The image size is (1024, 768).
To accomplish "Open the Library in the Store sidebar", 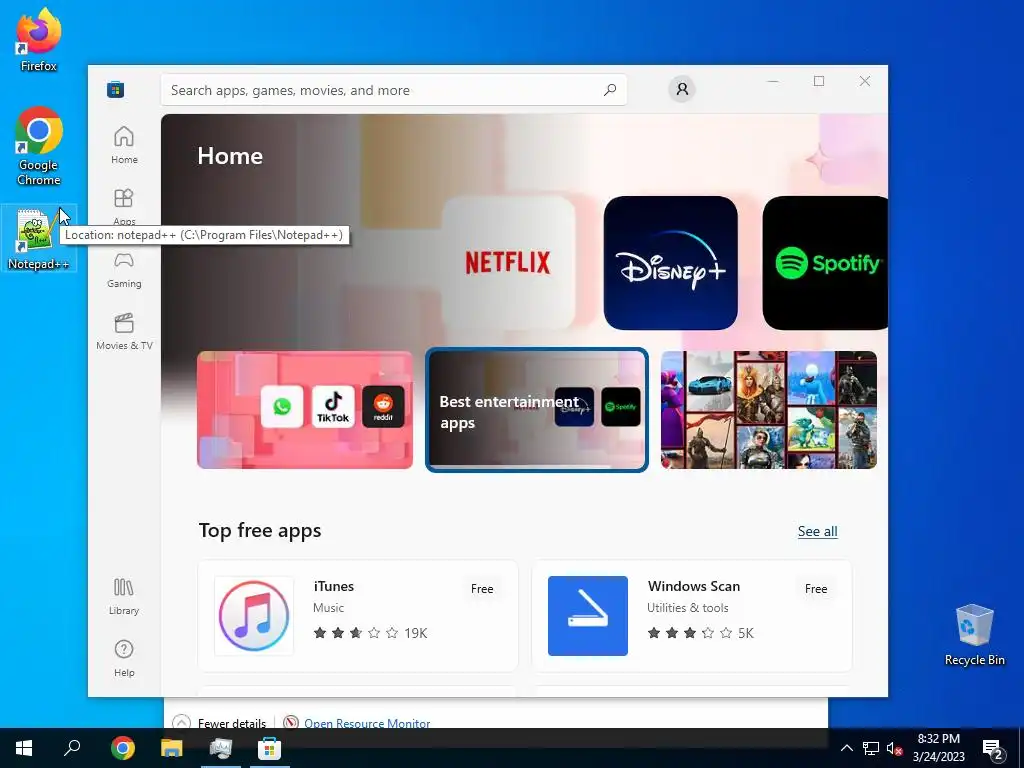I will (x=124, y=596).
